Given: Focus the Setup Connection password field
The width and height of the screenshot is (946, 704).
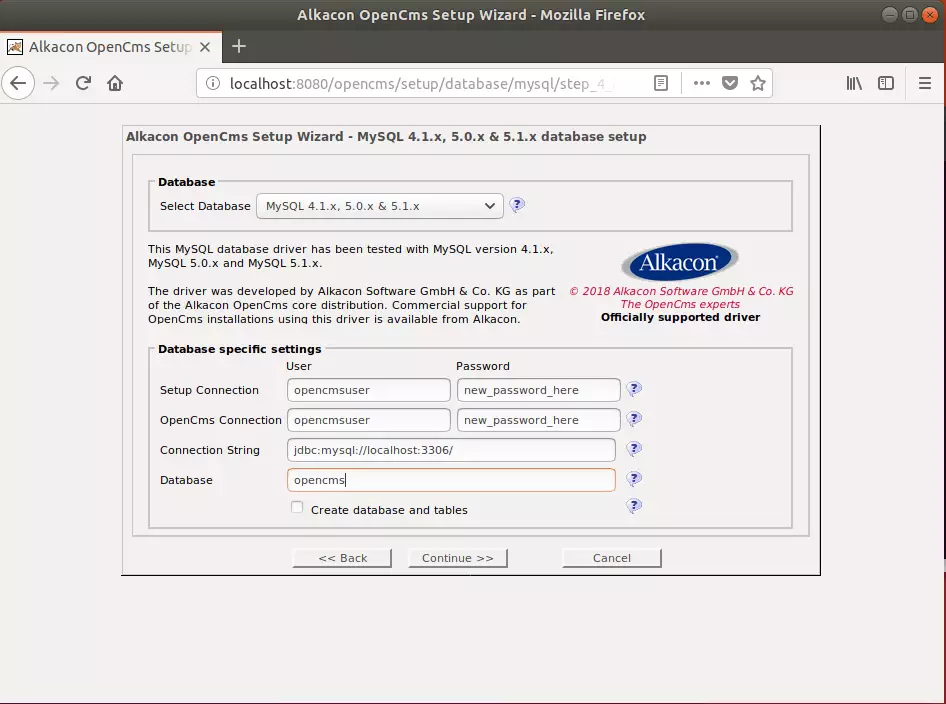Looking at the screenshot, I should pos(539,390).
